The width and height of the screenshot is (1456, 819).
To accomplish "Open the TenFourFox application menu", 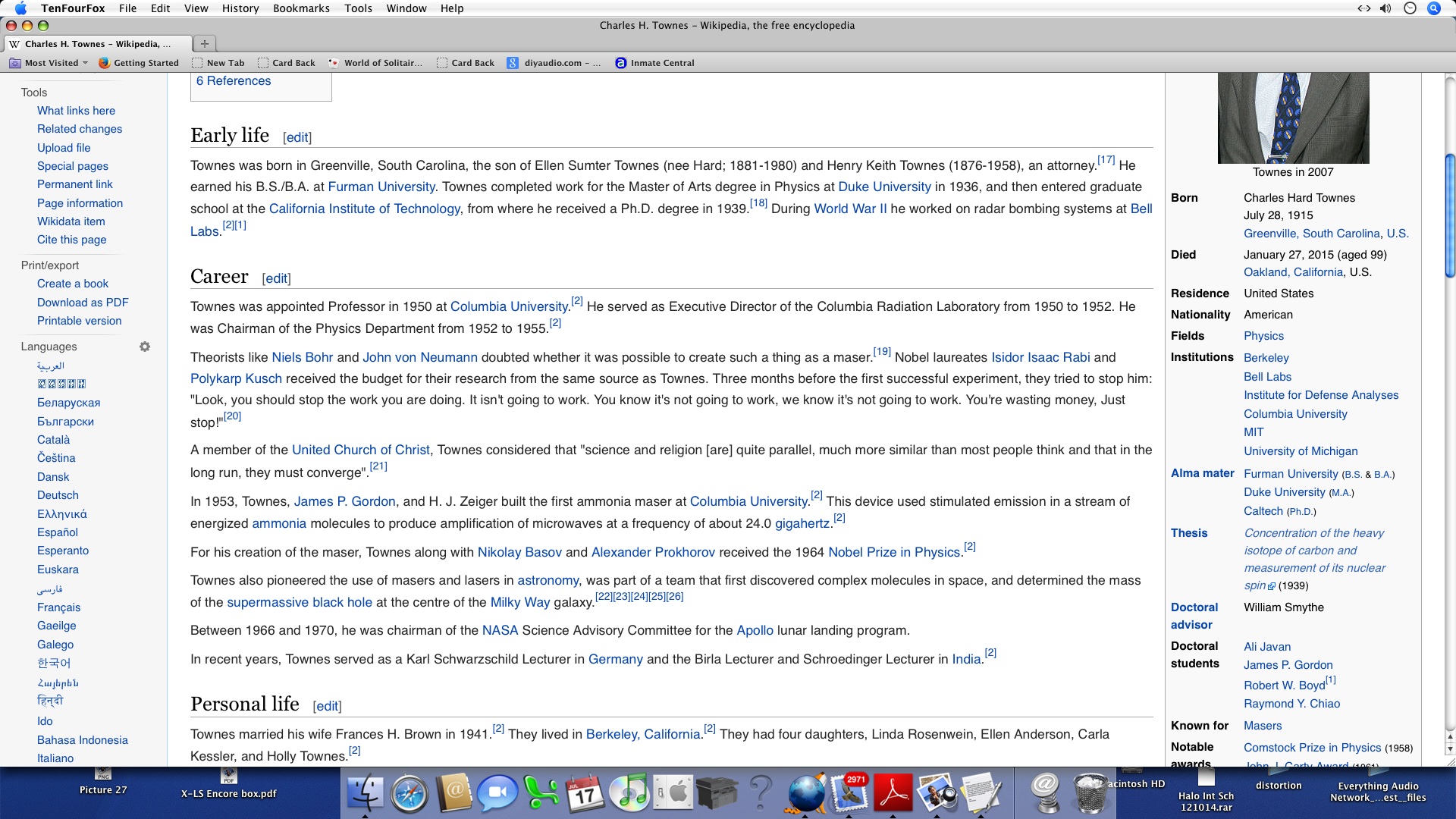I will coord(73,8).
